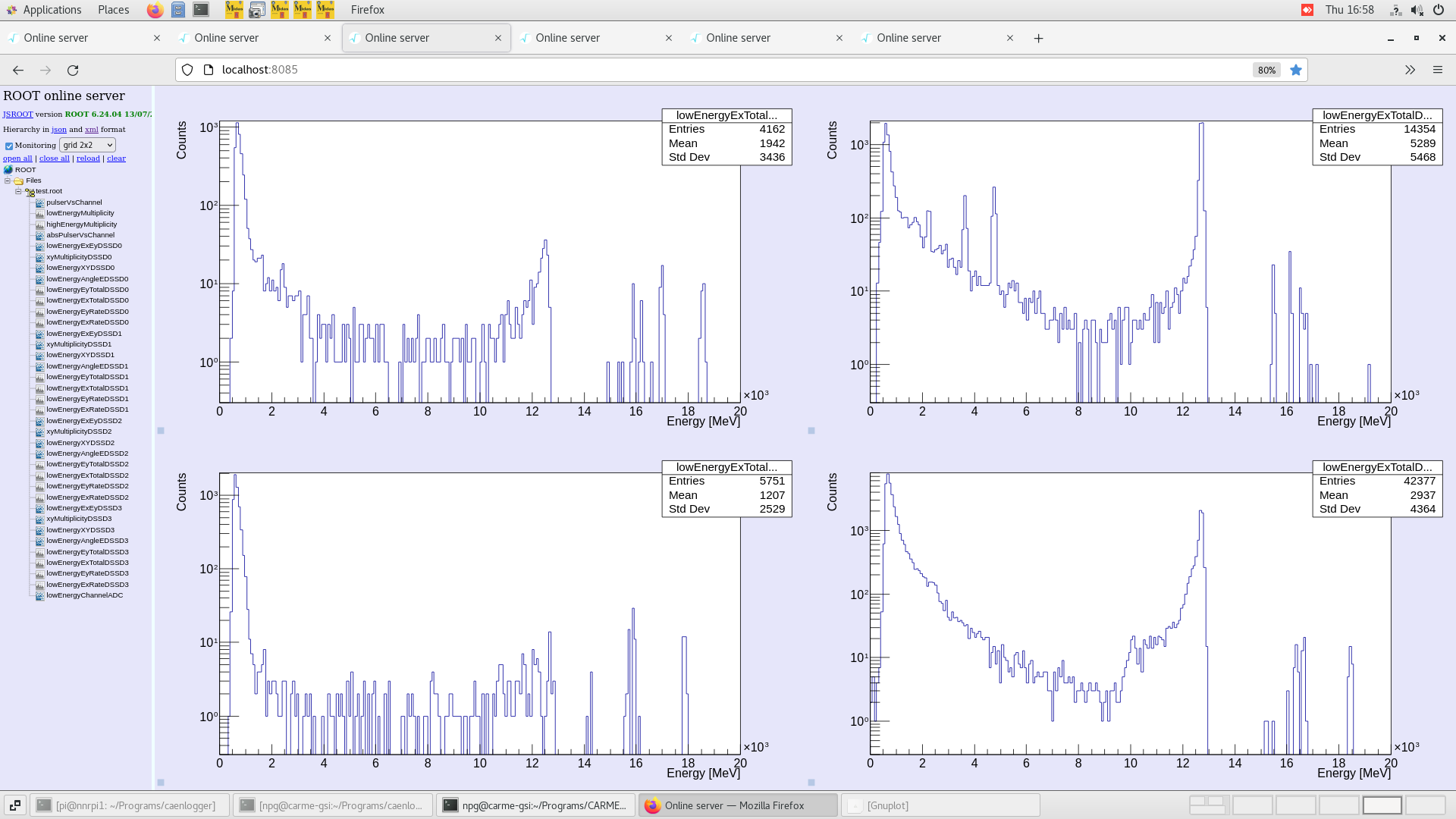The height and width of the screenshot is (819, 1456).
Task: Collapse the Files tree node
Action: 8,180
